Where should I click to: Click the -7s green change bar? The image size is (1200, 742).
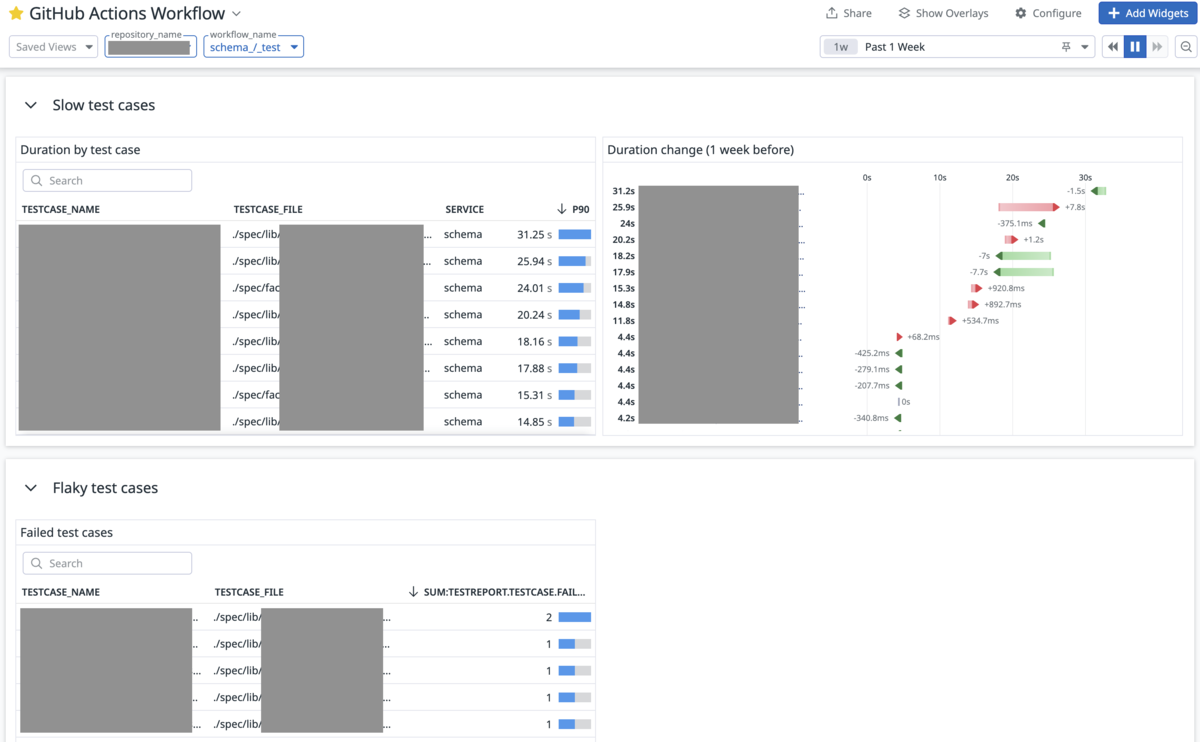tap(1023, 256)
